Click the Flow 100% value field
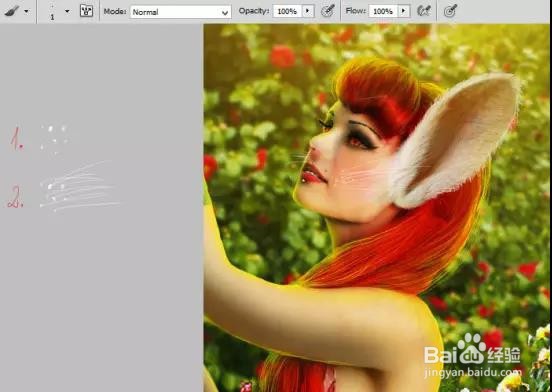 click(383, 12)
